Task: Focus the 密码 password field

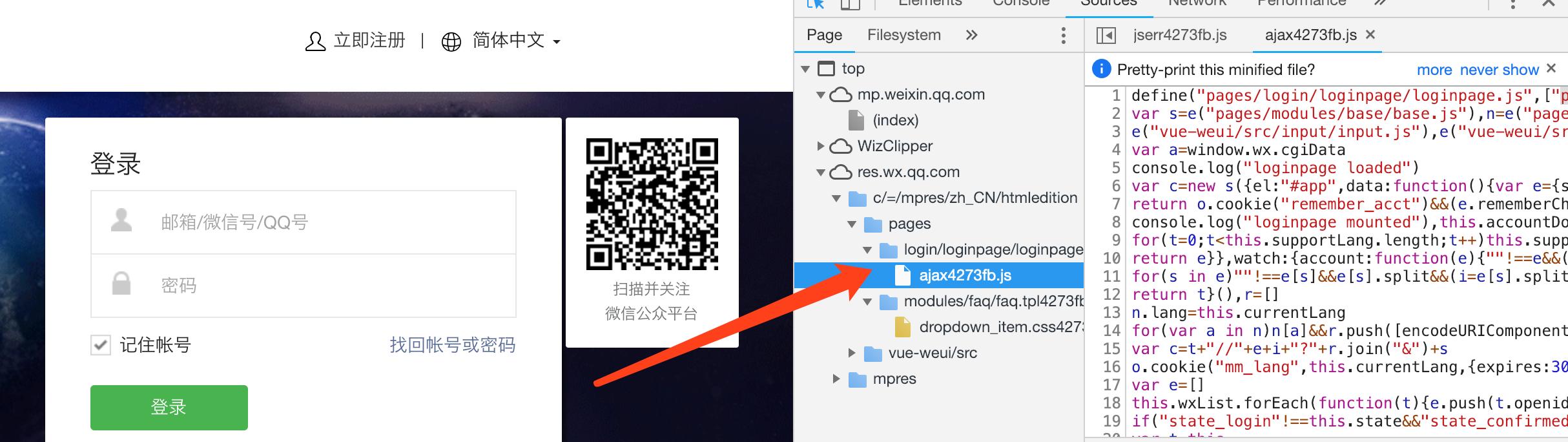Action: [304, 286]
